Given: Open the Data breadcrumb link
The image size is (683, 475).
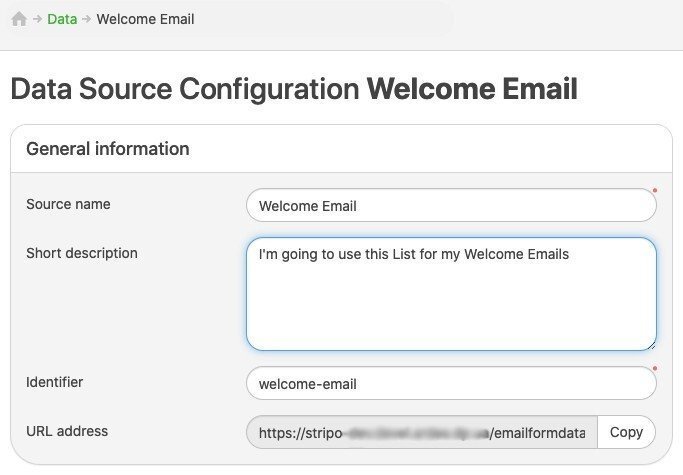Looking at the screenshot, I should click(x=62, y=19).
